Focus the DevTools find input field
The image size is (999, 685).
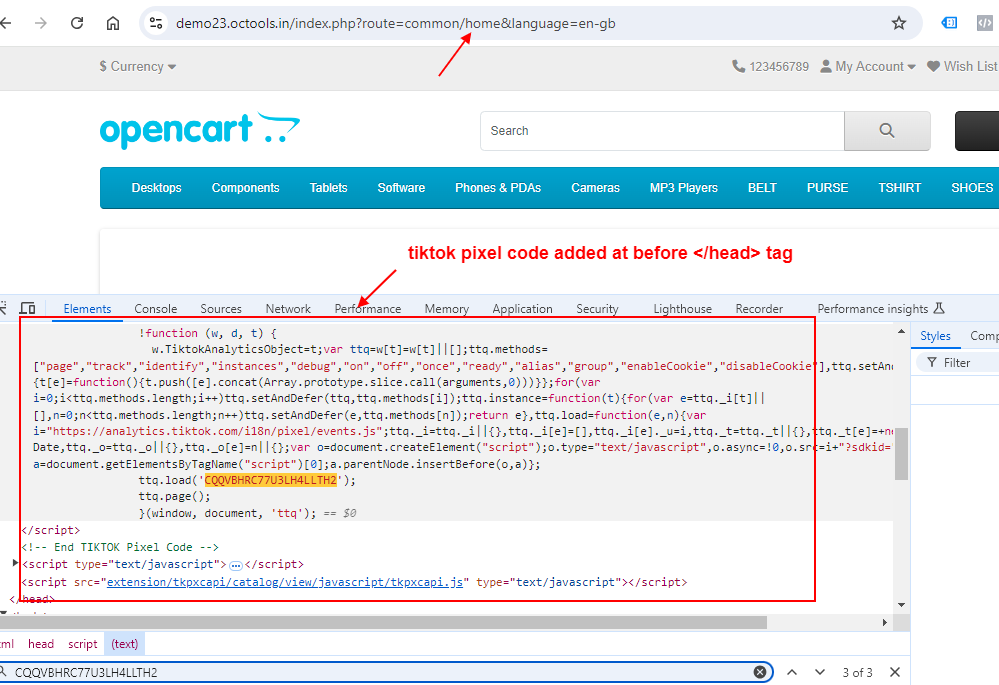[x=382, y=672]
